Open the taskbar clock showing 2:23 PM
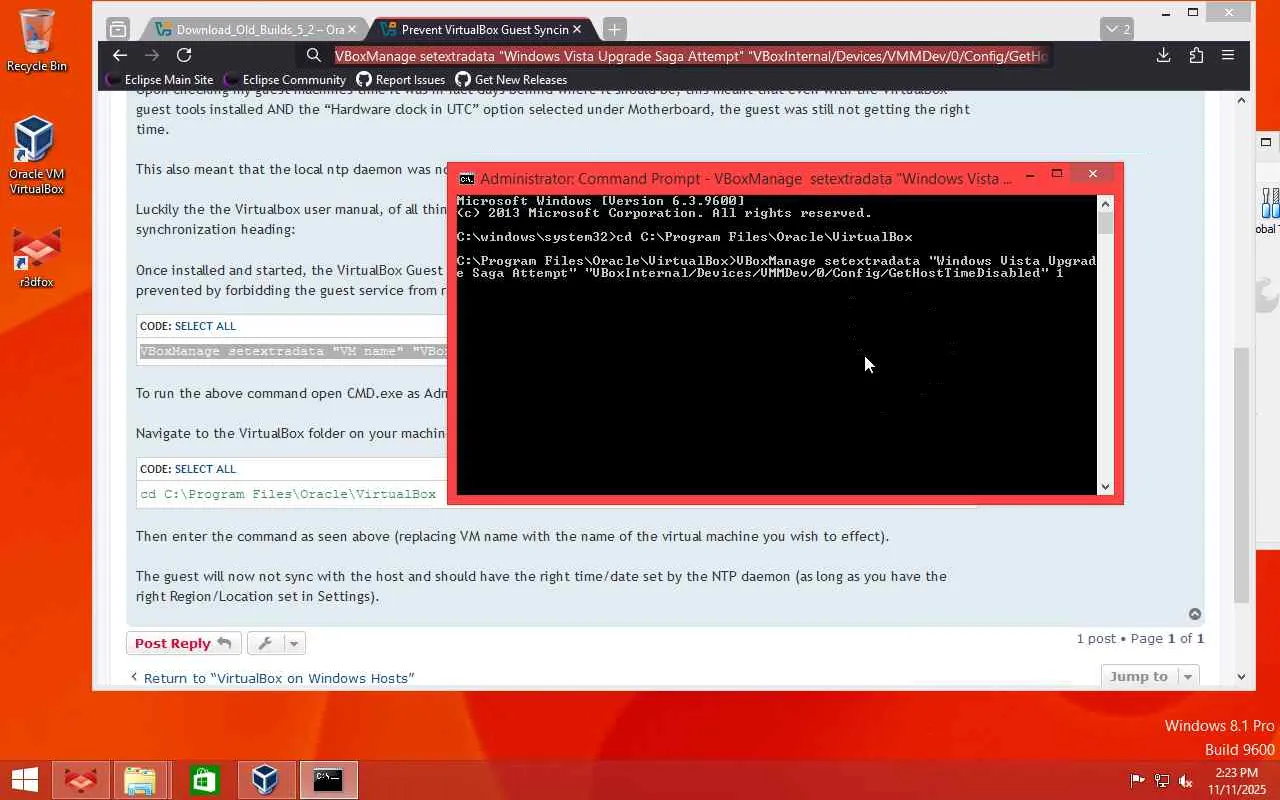This screenshot has height=800, width=1280. 1236,780
